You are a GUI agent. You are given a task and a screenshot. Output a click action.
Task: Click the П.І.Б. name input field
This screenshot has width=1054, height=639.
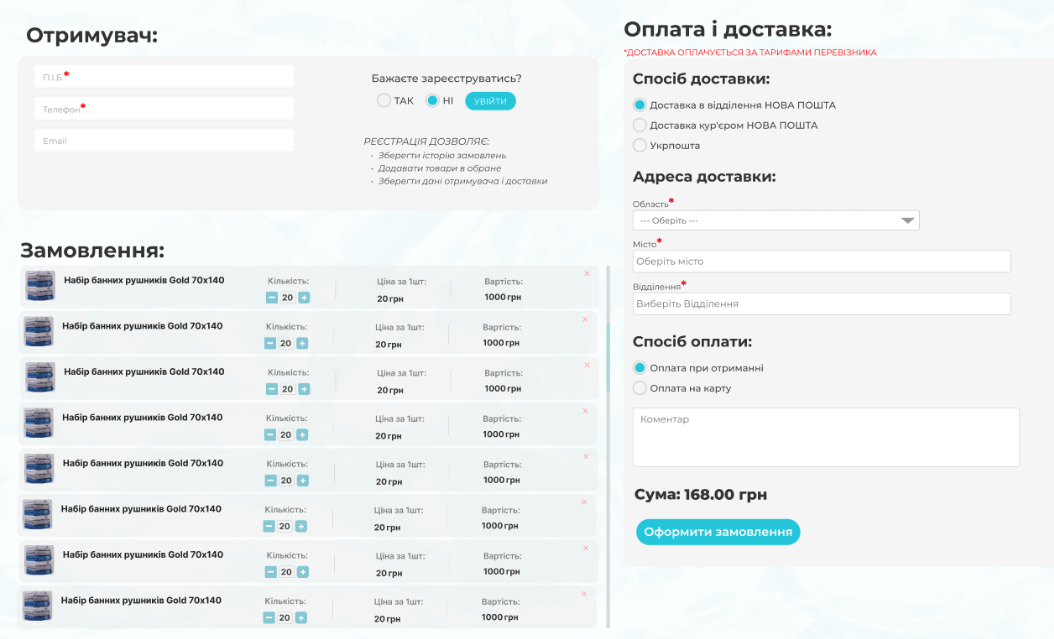point(164,77)
